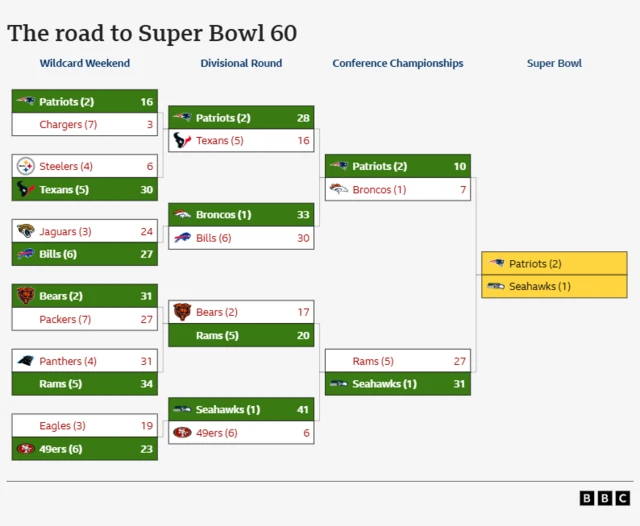Click the 'Bills (6)' name beside score 30
The height and width of the screenshot is (526, 640).
(x=213, y=238)
